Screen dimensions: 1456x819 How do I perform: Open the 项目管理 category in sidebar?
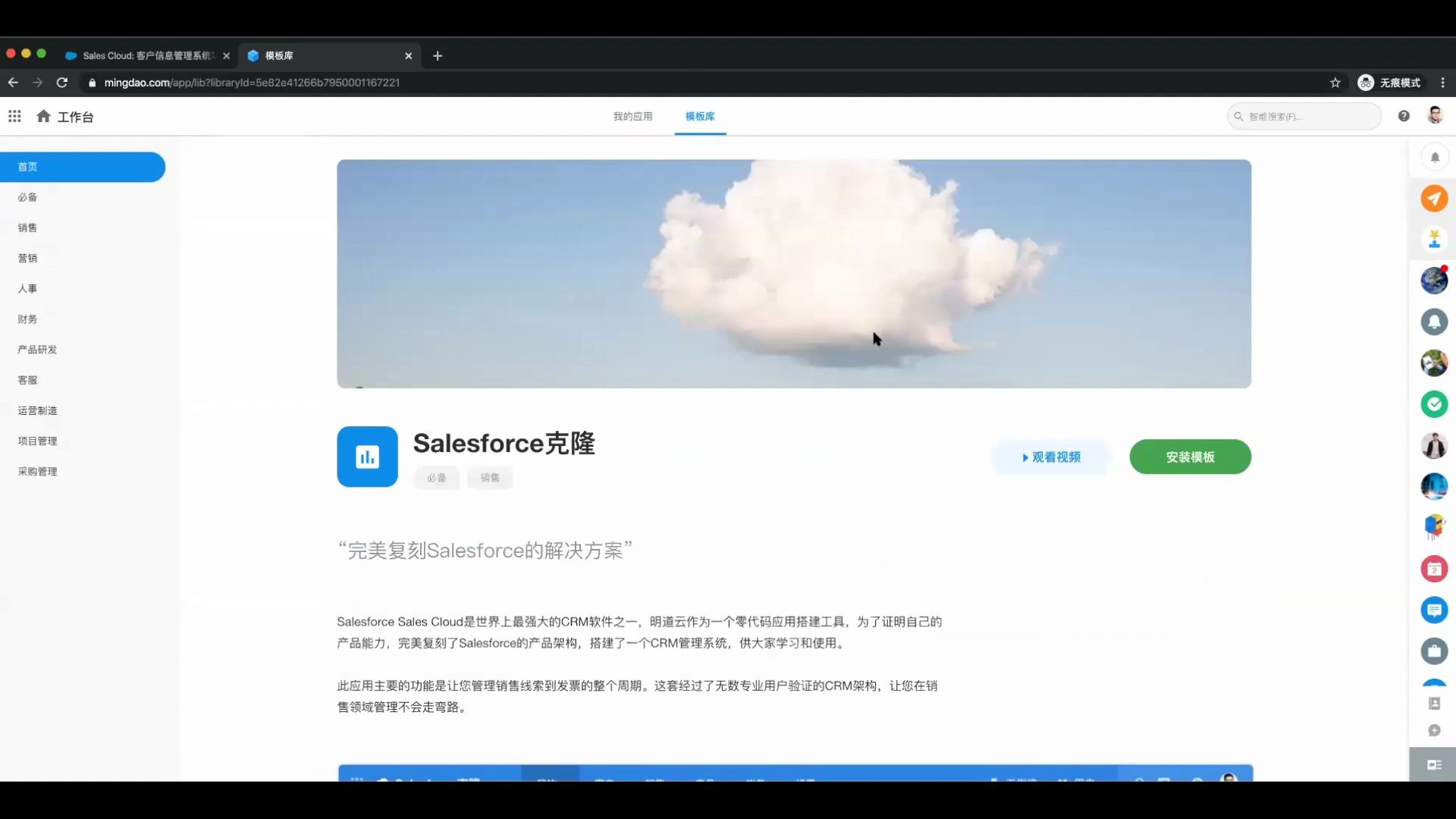coord(37,441)
